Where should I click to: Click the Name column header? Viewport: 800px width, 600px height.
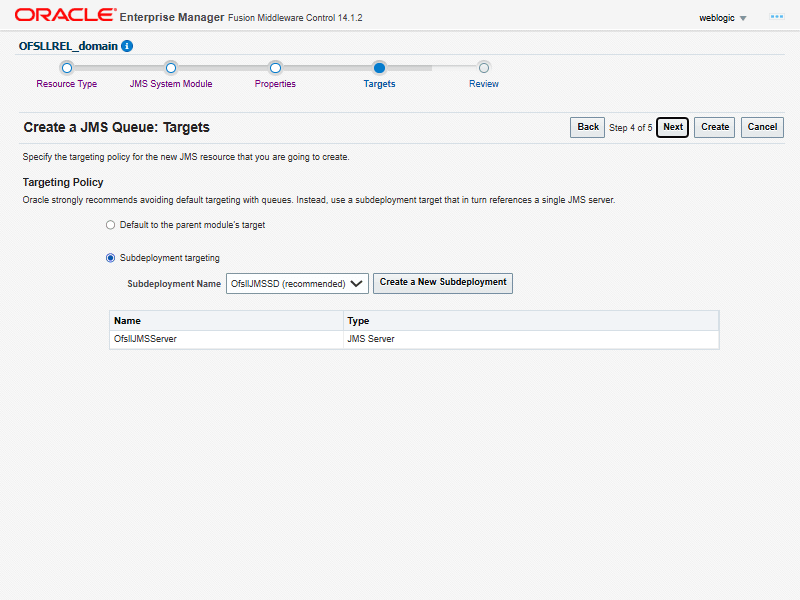[x=226, y=321]
